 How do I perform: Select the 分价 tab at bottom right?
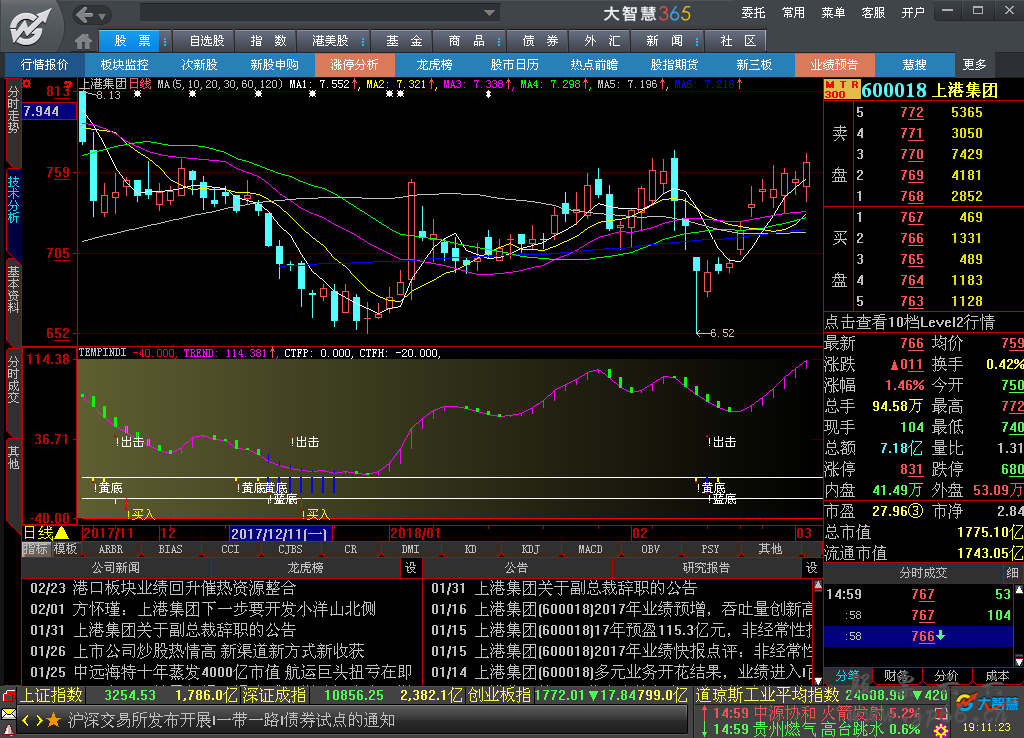[946, 675]
